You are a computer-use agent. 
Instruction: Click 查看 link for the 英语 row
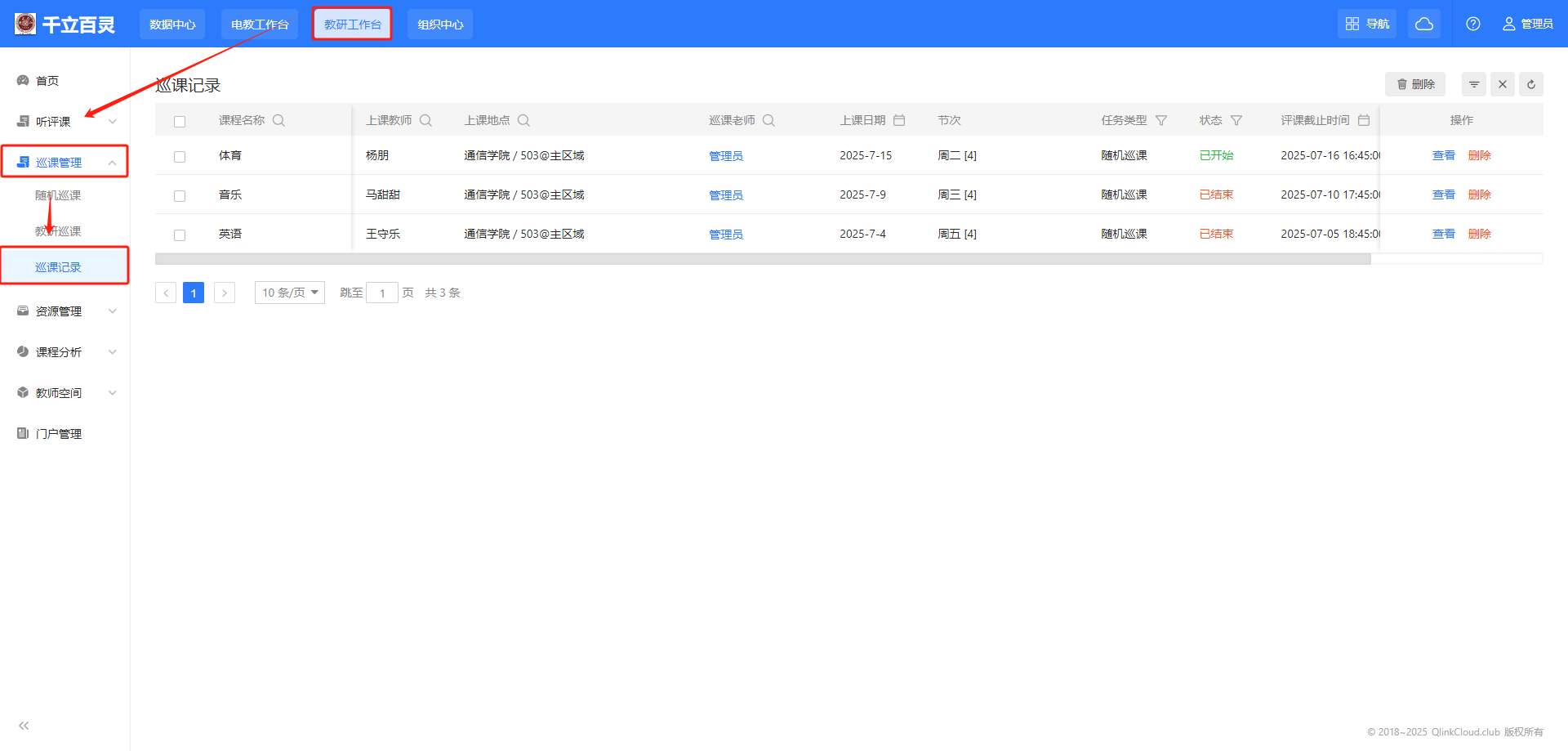(1443, 234)
